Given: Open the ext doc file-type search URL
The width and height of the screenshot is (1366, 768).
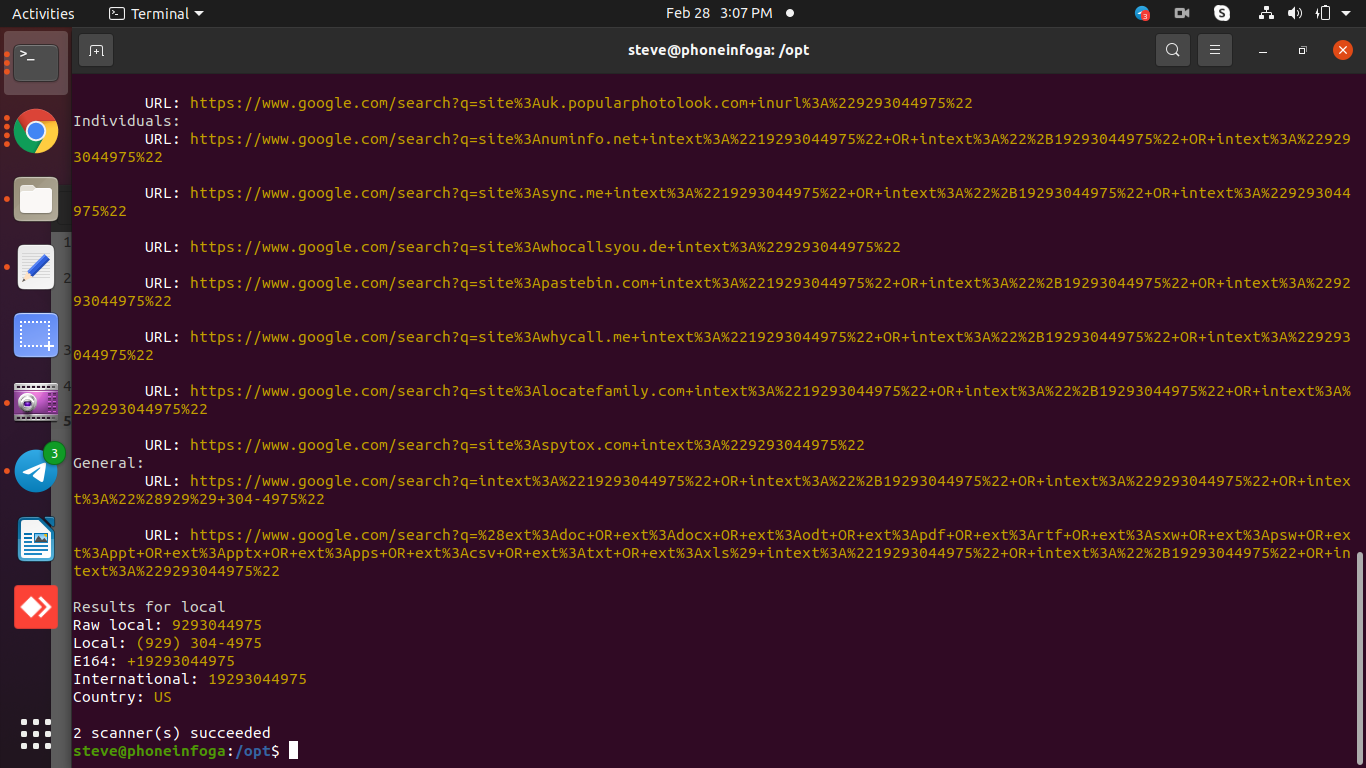Looking at the screenshot, I should click(x=711, y=553).
